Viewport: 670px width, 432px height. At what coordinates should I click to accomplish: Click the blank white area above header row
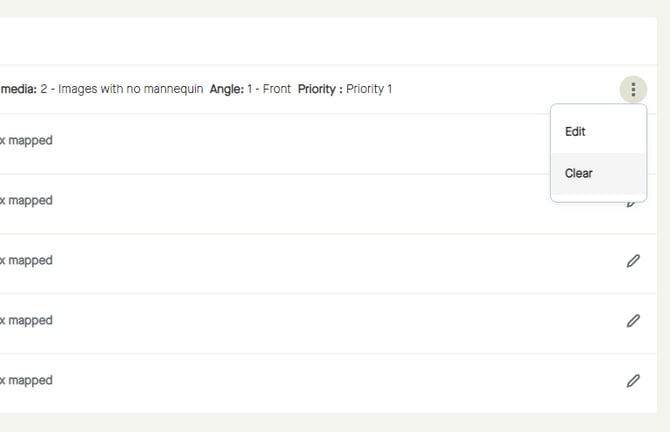300,40
